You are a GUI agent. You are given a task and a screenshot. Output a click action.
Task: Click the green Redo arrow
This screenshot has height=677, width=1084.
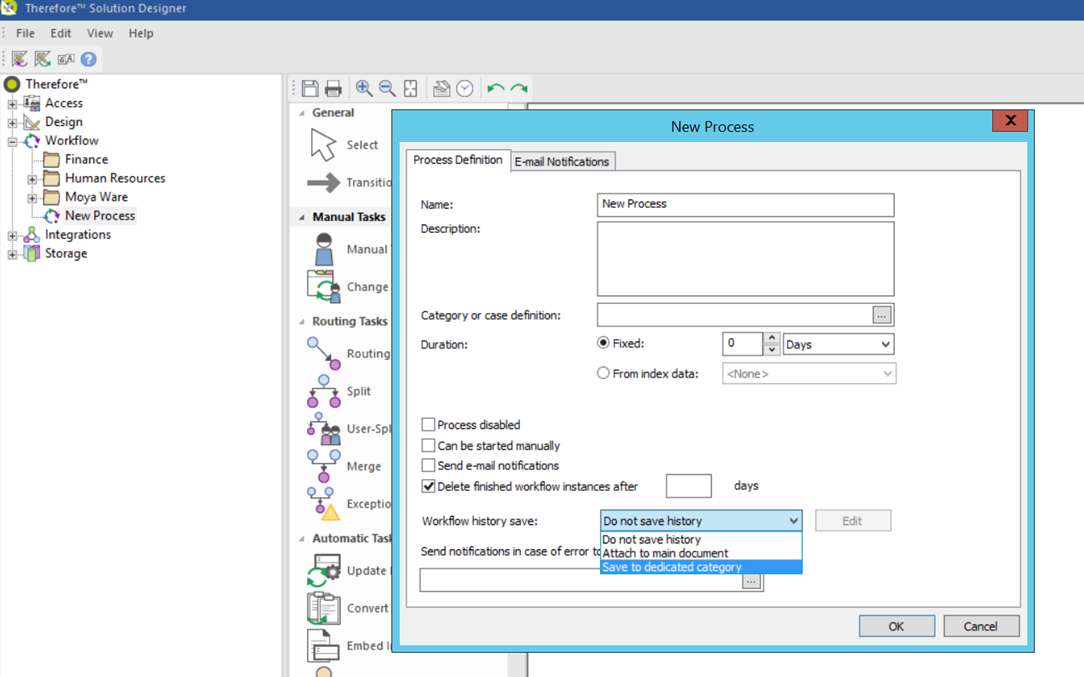[x=519, y=89]
